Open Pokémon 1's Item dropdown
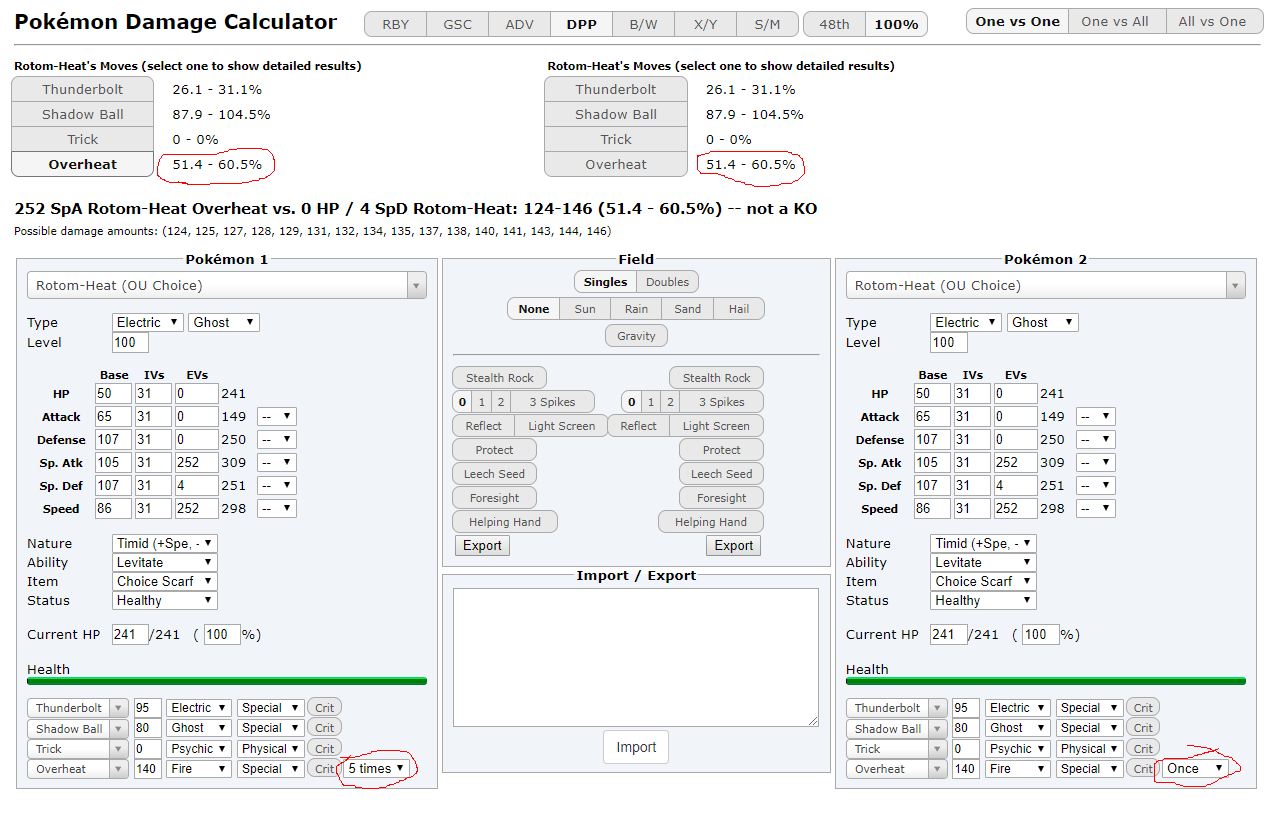This screenshot has width=1276, height=815. pos(165,581)
